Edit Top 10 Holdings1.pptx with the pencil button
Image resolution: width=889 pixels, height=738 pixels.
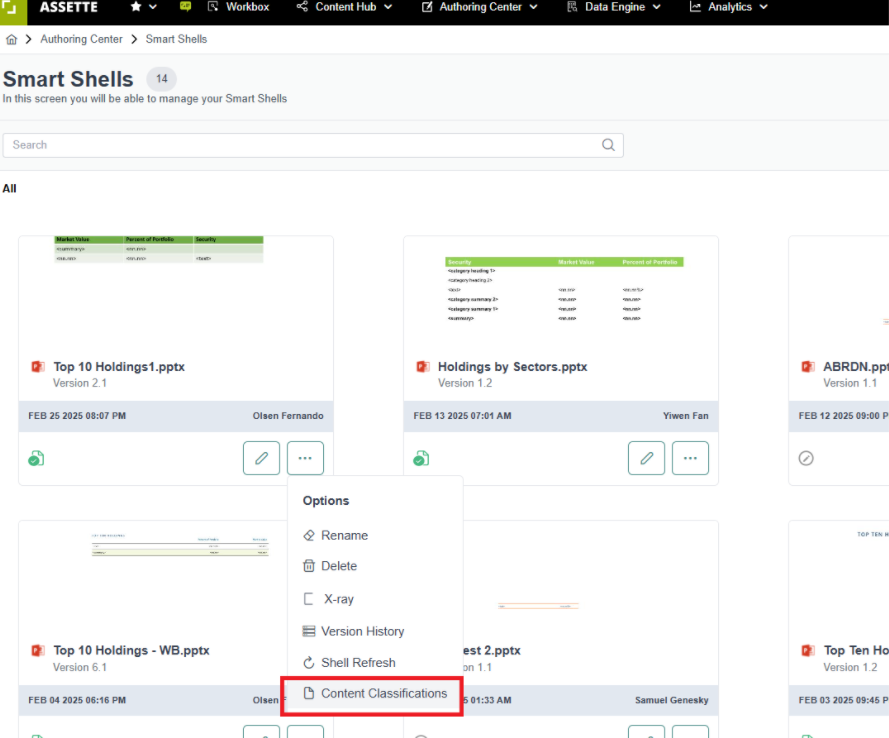point(261,458)
